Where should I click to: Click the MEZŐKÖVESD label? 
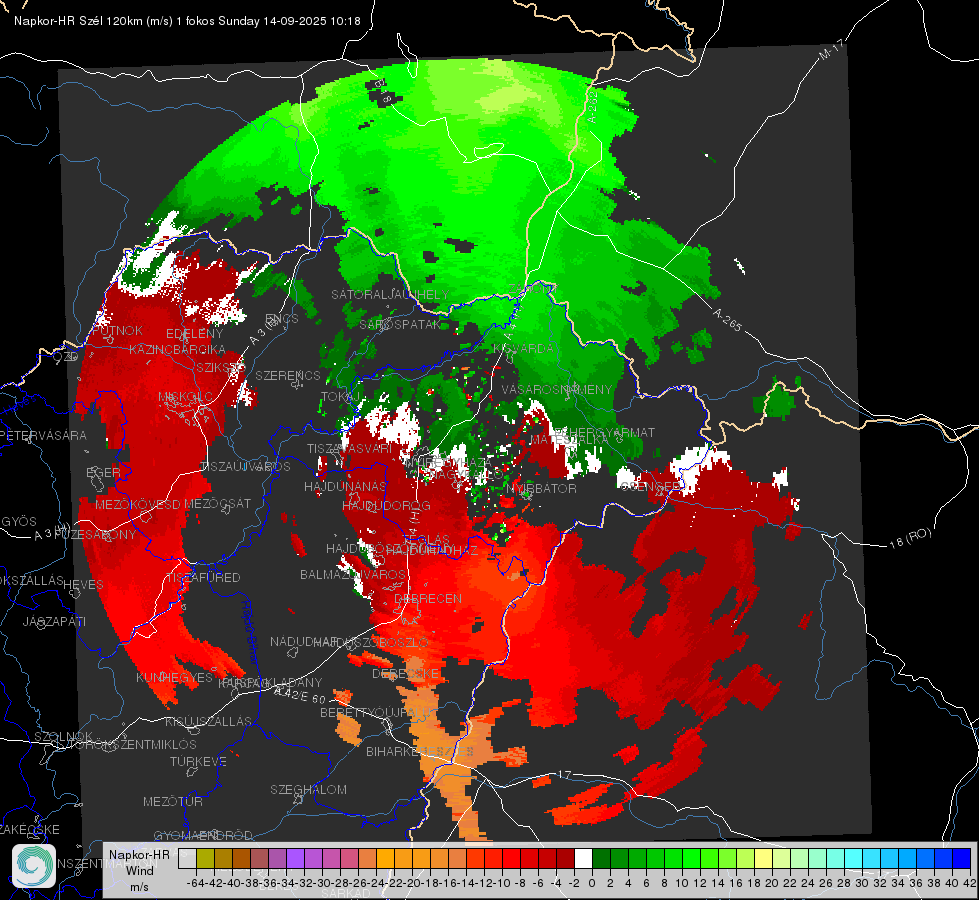tap(138, 505)
